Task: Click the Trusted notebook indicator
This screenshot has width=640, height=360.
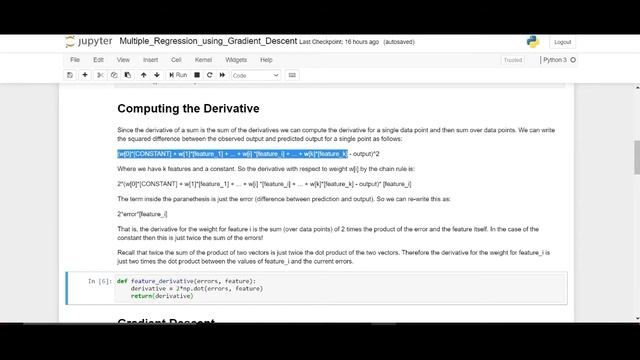Action: coord(513,60)
